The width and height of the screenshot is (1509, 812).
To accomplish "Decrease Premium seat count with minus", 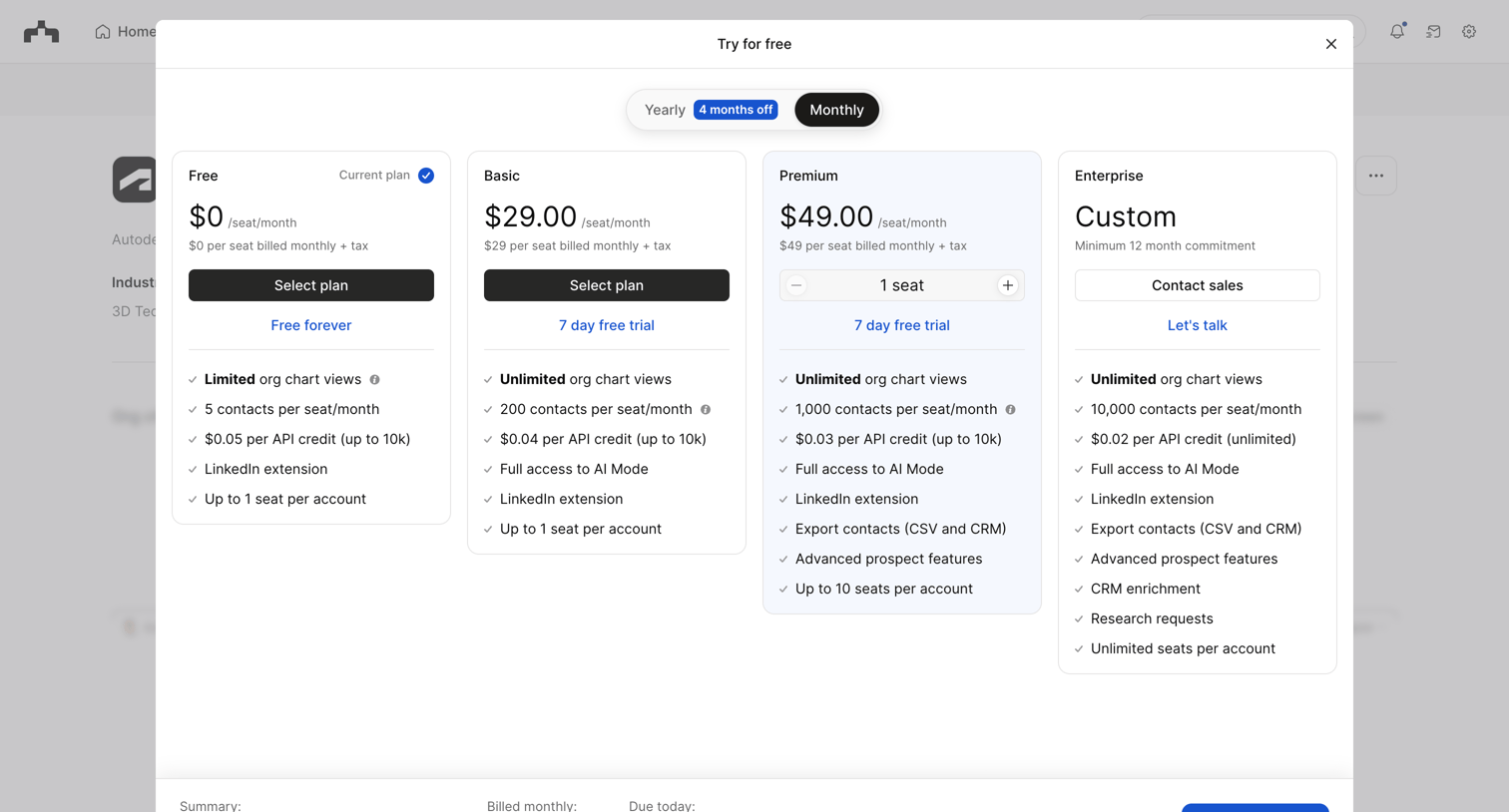I will pos(796,285).
